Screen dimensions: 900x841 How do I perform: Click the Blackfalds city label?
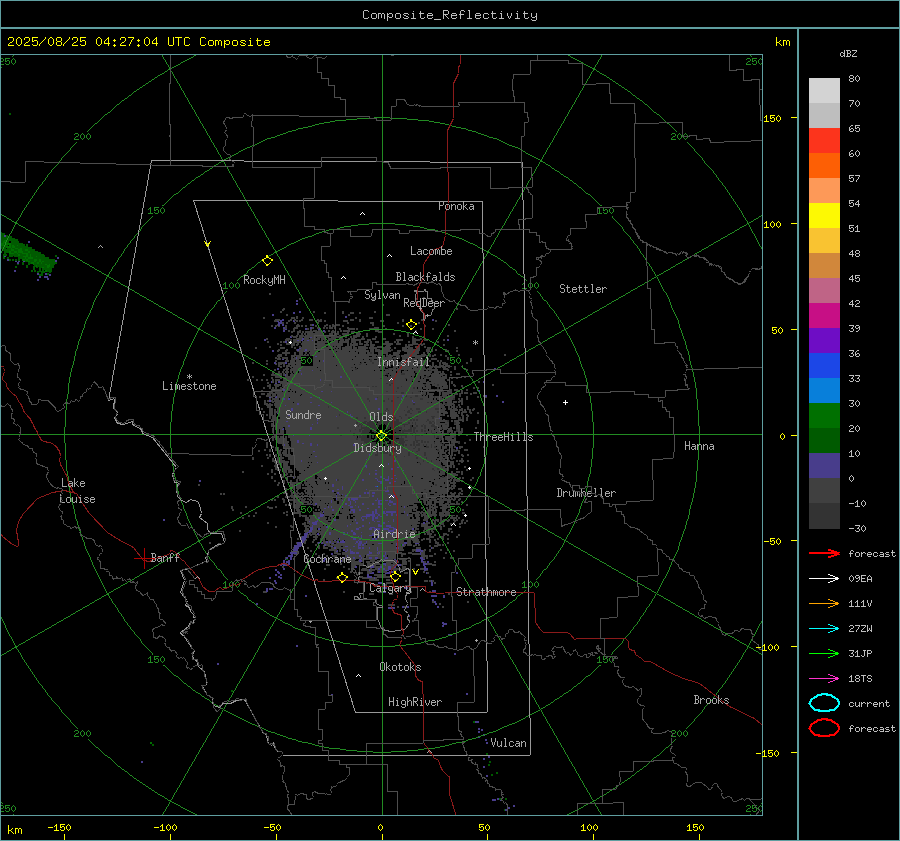pyautogui.click(x=425, y=277)
